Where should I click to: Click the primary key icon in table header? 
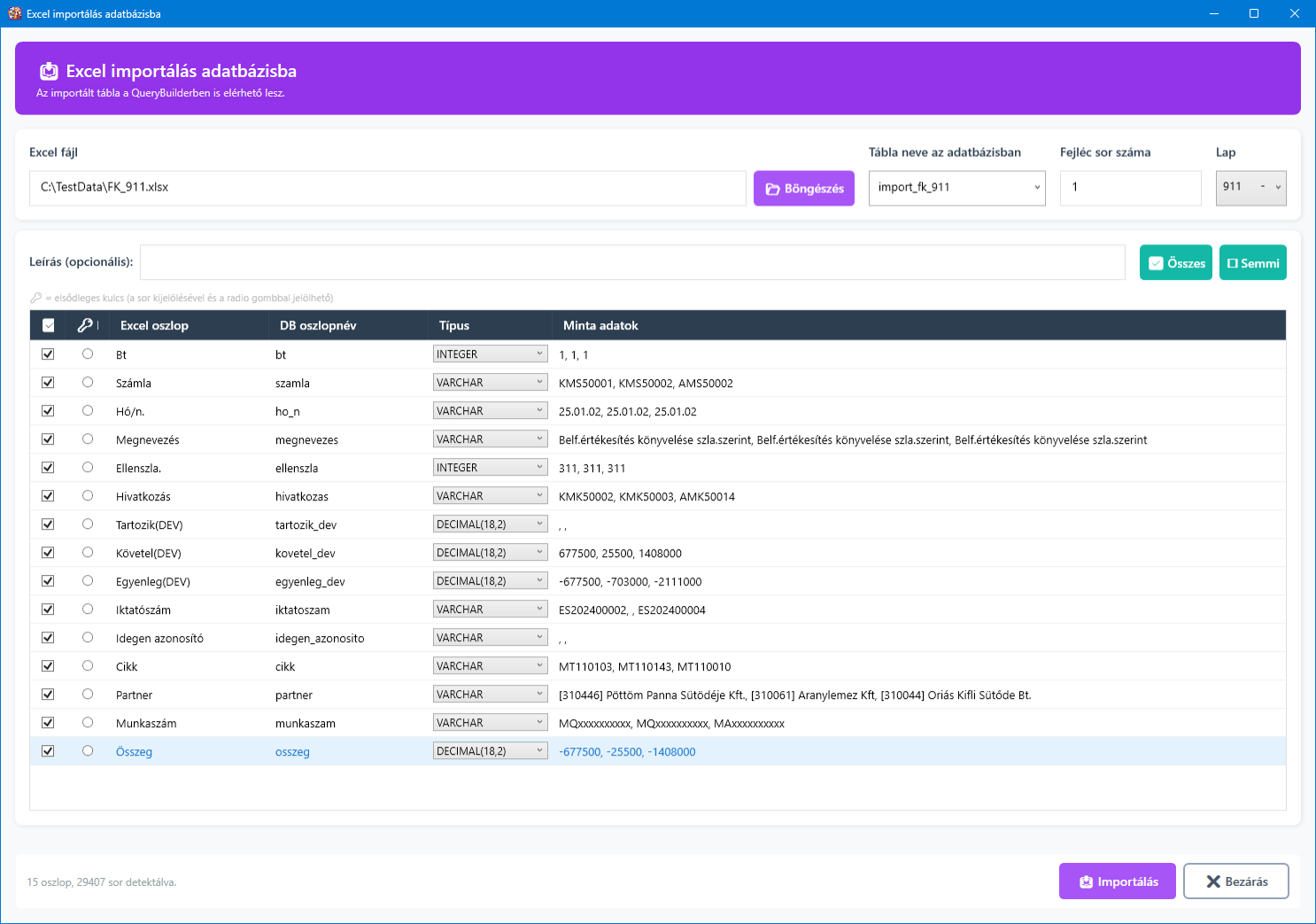(x=85, y=325)
